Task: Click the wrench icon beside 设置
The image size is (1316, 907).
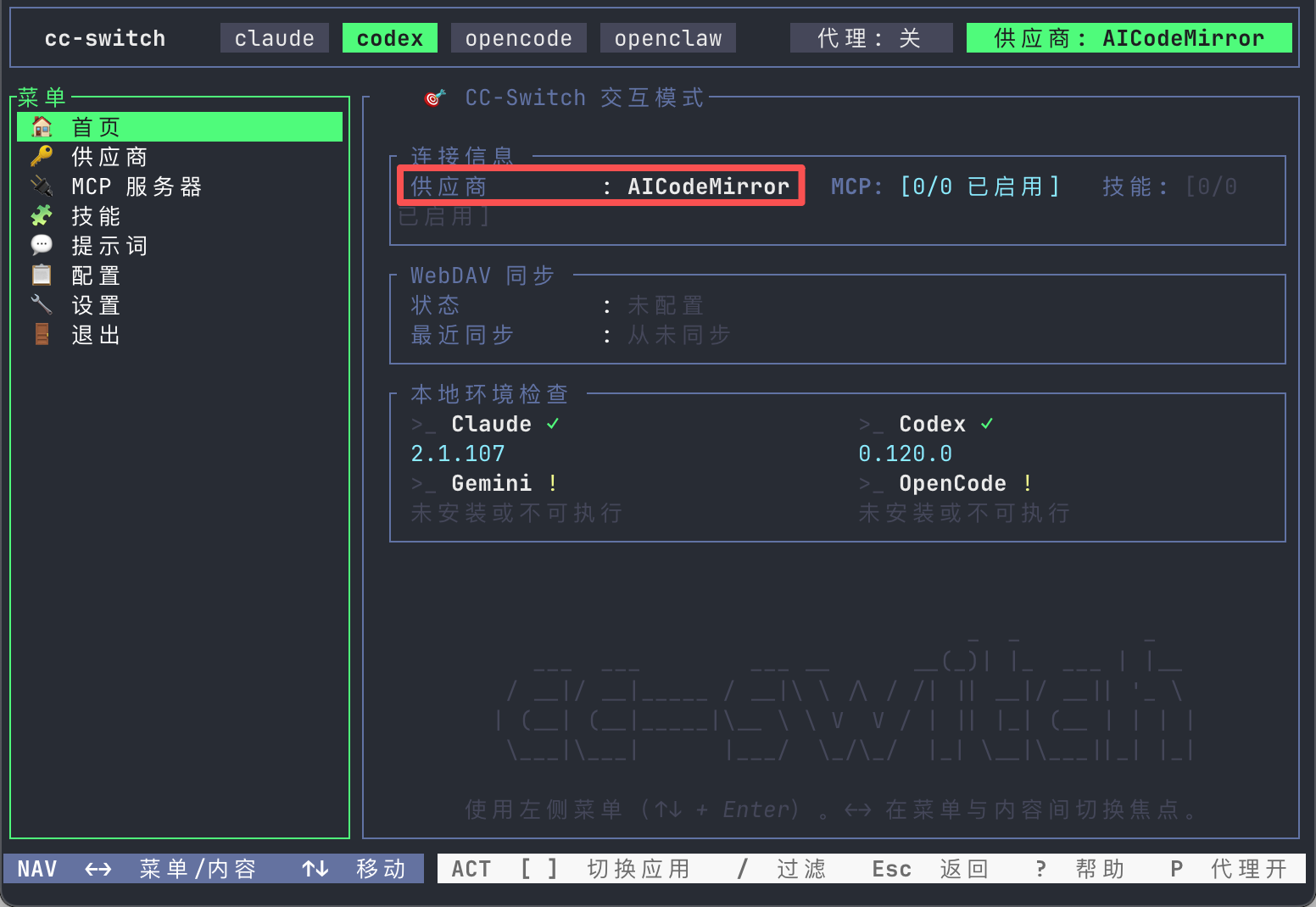Action: click(42, 305)
